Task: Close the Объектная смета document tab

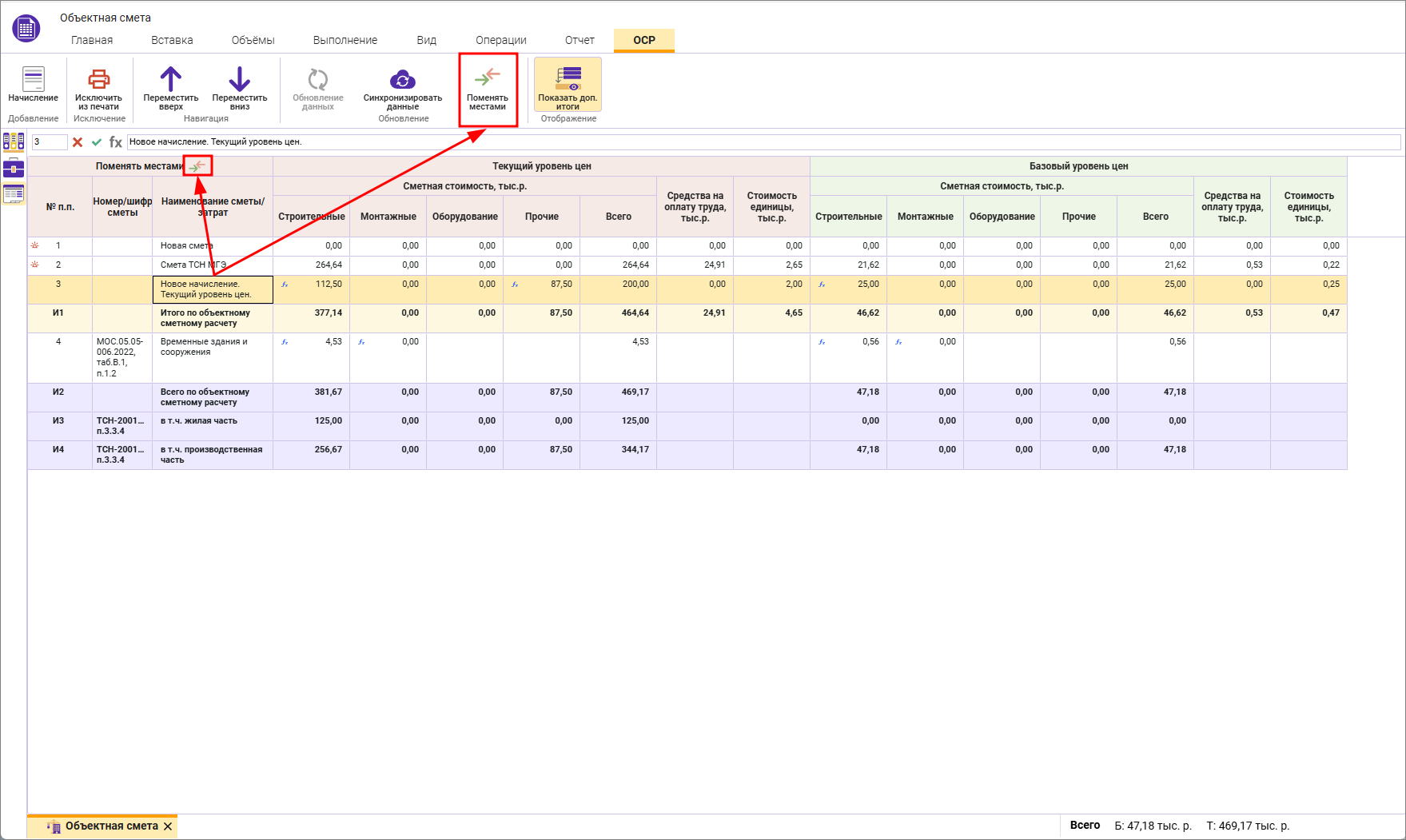Action: (168, 826)
